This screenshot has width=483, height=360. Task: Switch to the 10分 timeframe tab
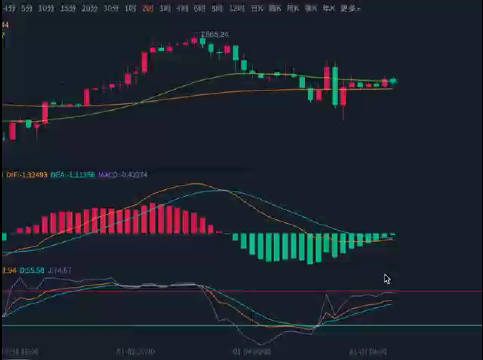[46, 9]
